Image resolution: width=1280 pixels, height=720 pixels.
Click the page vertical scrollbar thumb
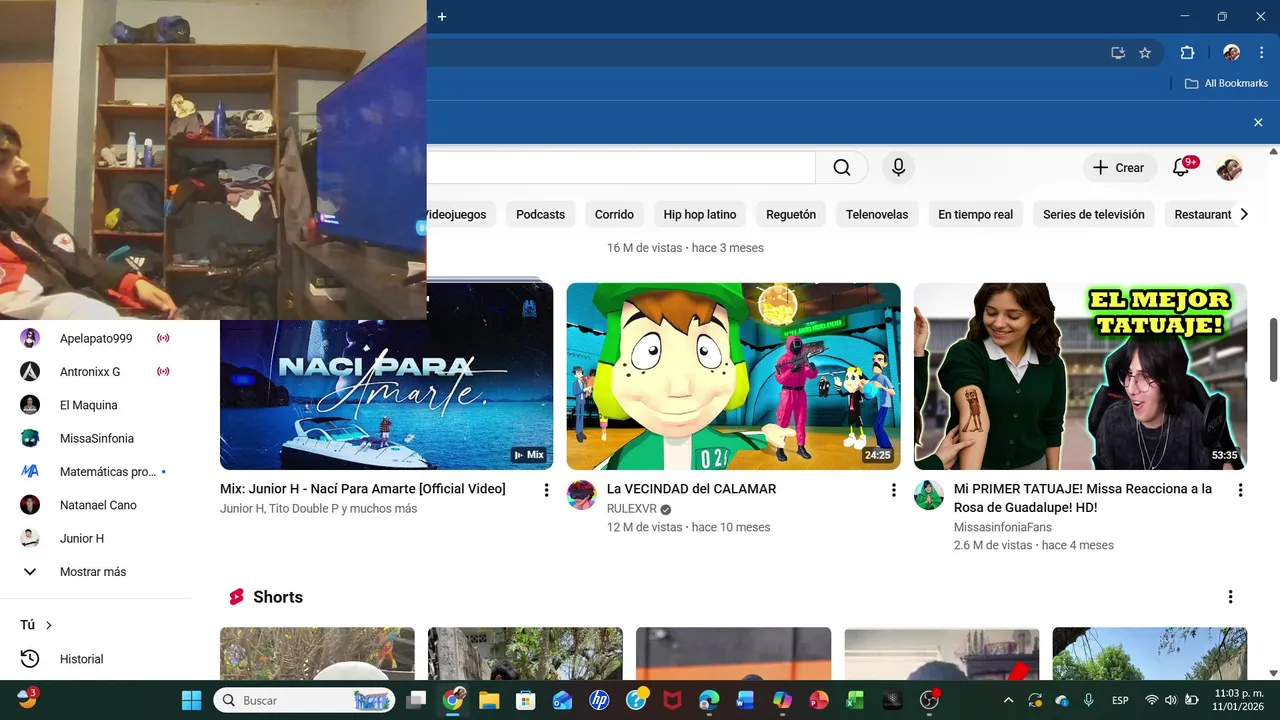(1273, 349)
